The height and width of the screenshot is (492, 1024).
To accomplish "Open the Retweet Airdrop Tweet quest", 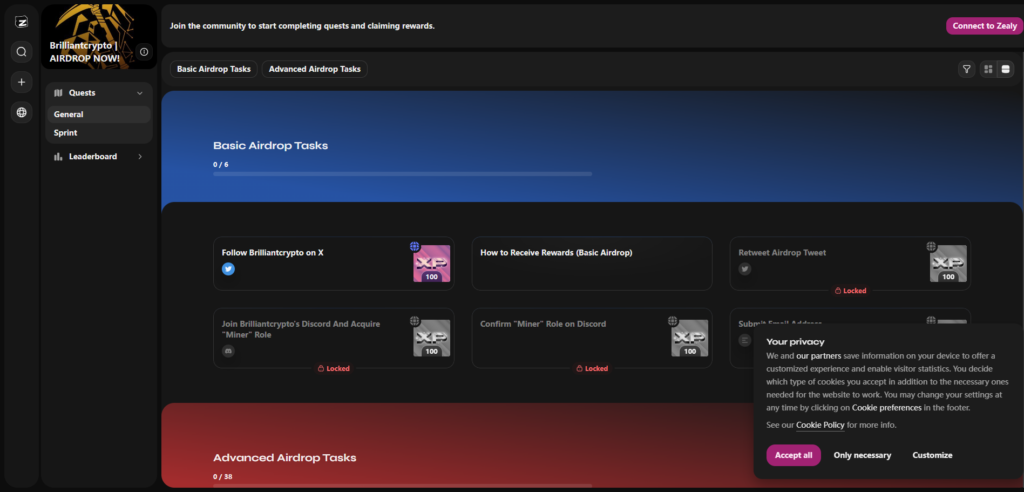I will coord(850,263).
